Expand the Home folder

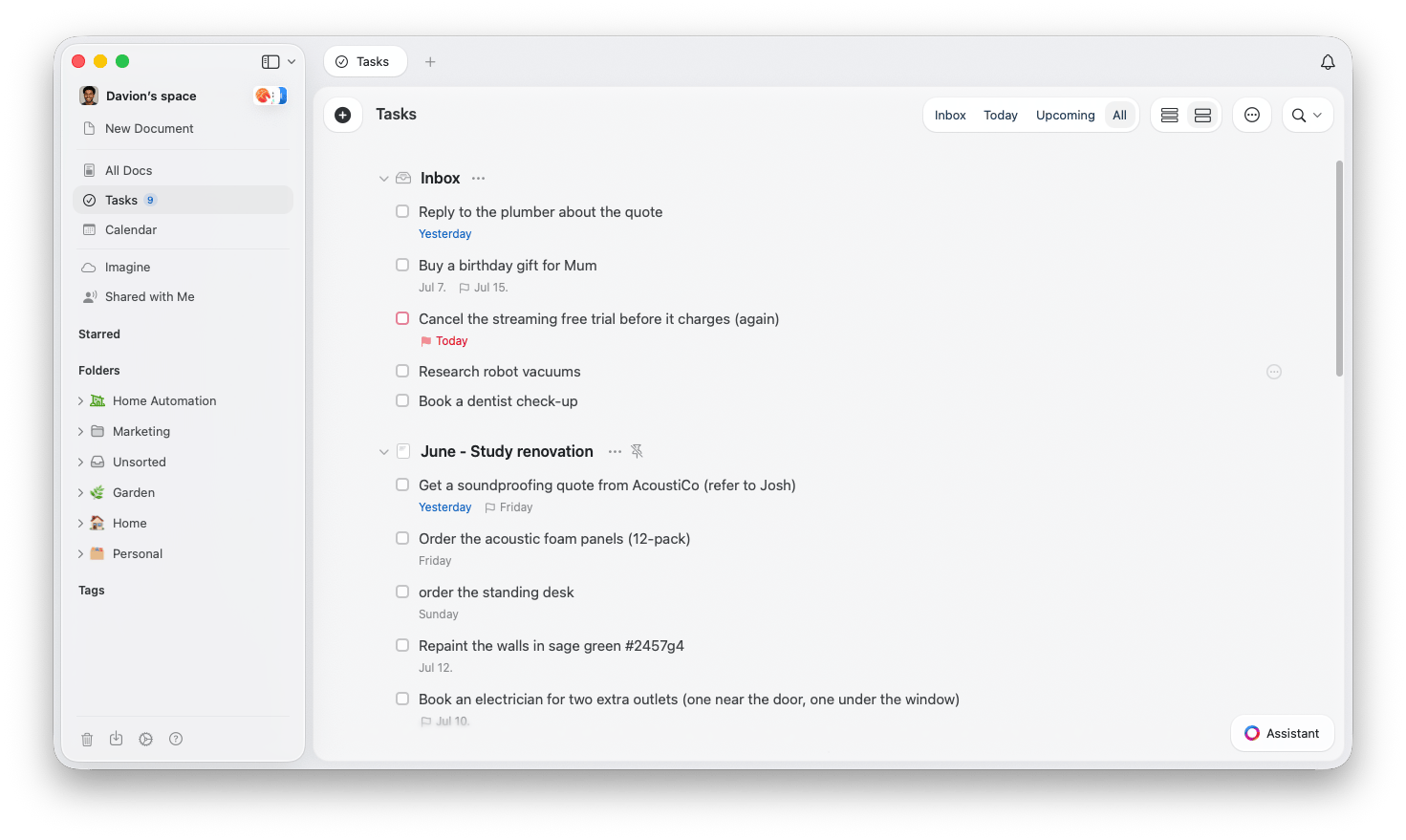pos(80,524)
